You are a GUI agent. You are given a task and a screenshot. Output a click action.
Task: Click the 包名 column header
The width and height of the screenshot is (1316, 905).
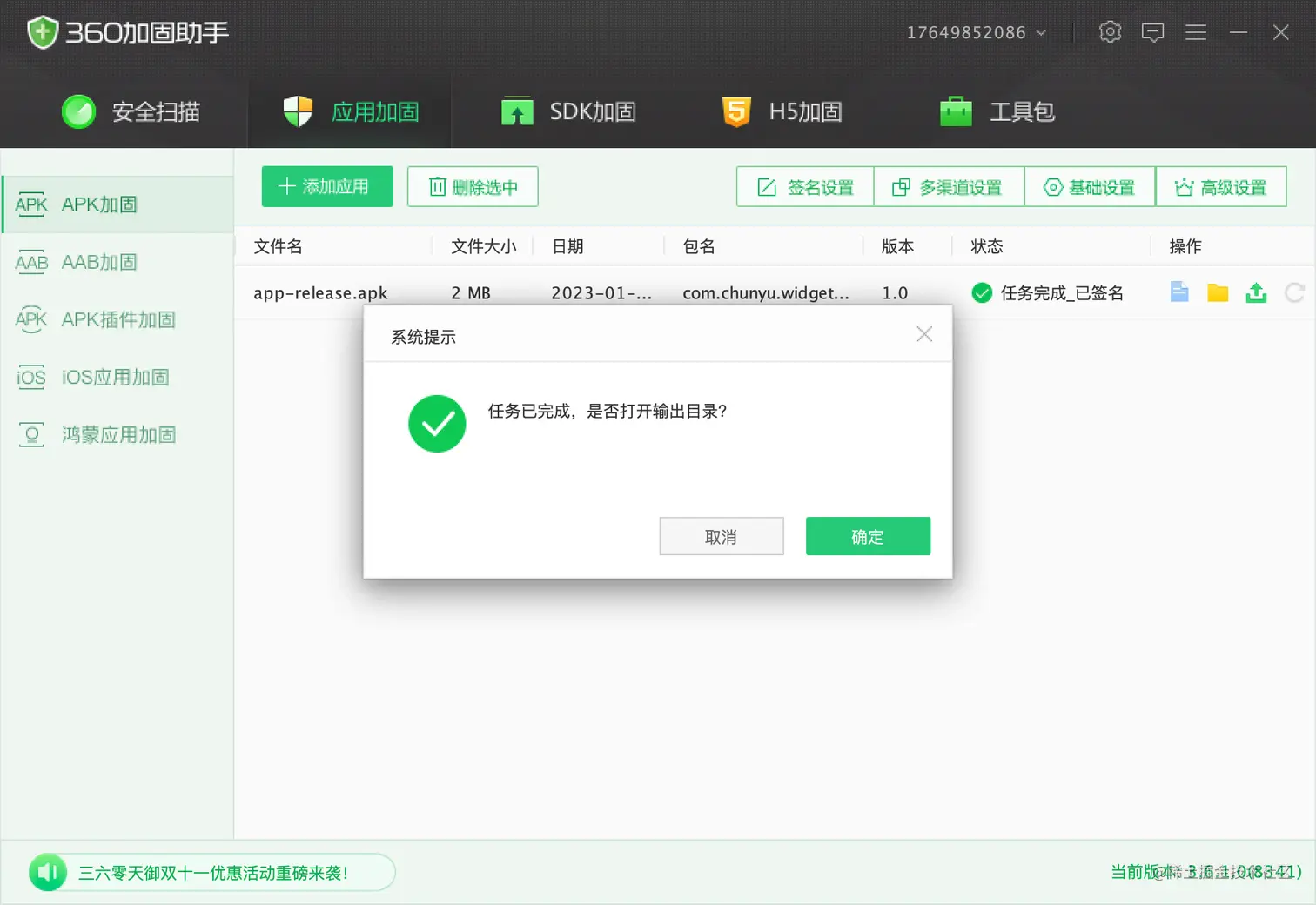[x=699, y=246]
